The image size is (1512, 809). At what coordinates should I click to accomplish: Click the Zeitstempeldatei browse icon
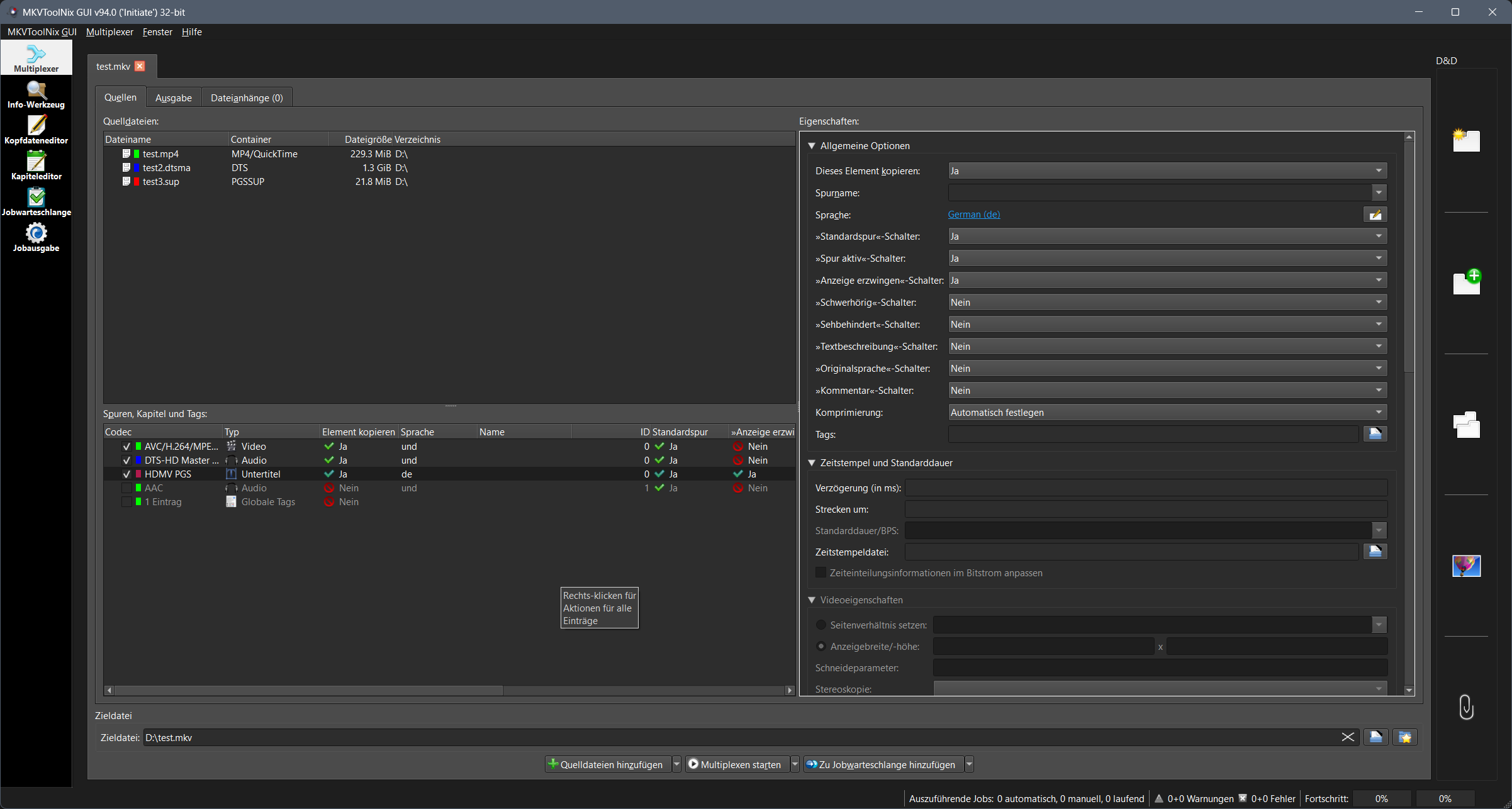(1375, 552)
